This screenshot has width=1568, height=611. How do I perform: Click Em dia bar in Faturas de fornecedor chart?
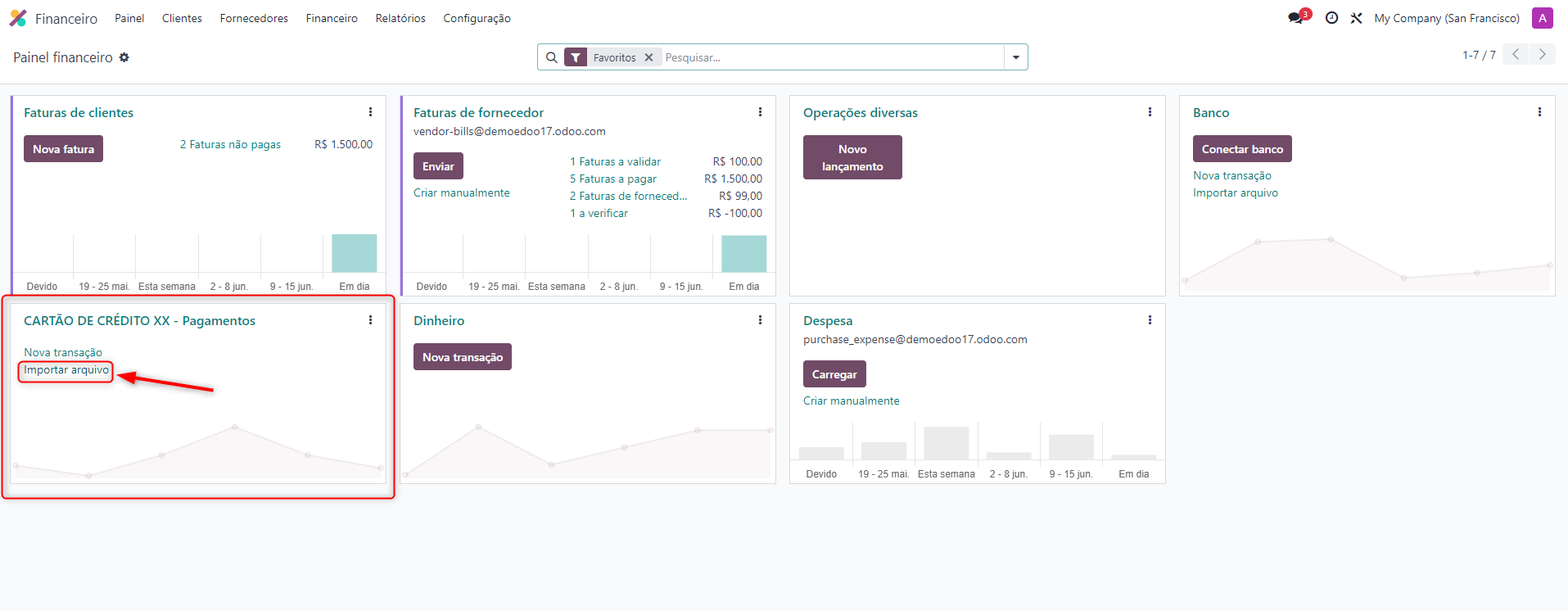(744, 254)
